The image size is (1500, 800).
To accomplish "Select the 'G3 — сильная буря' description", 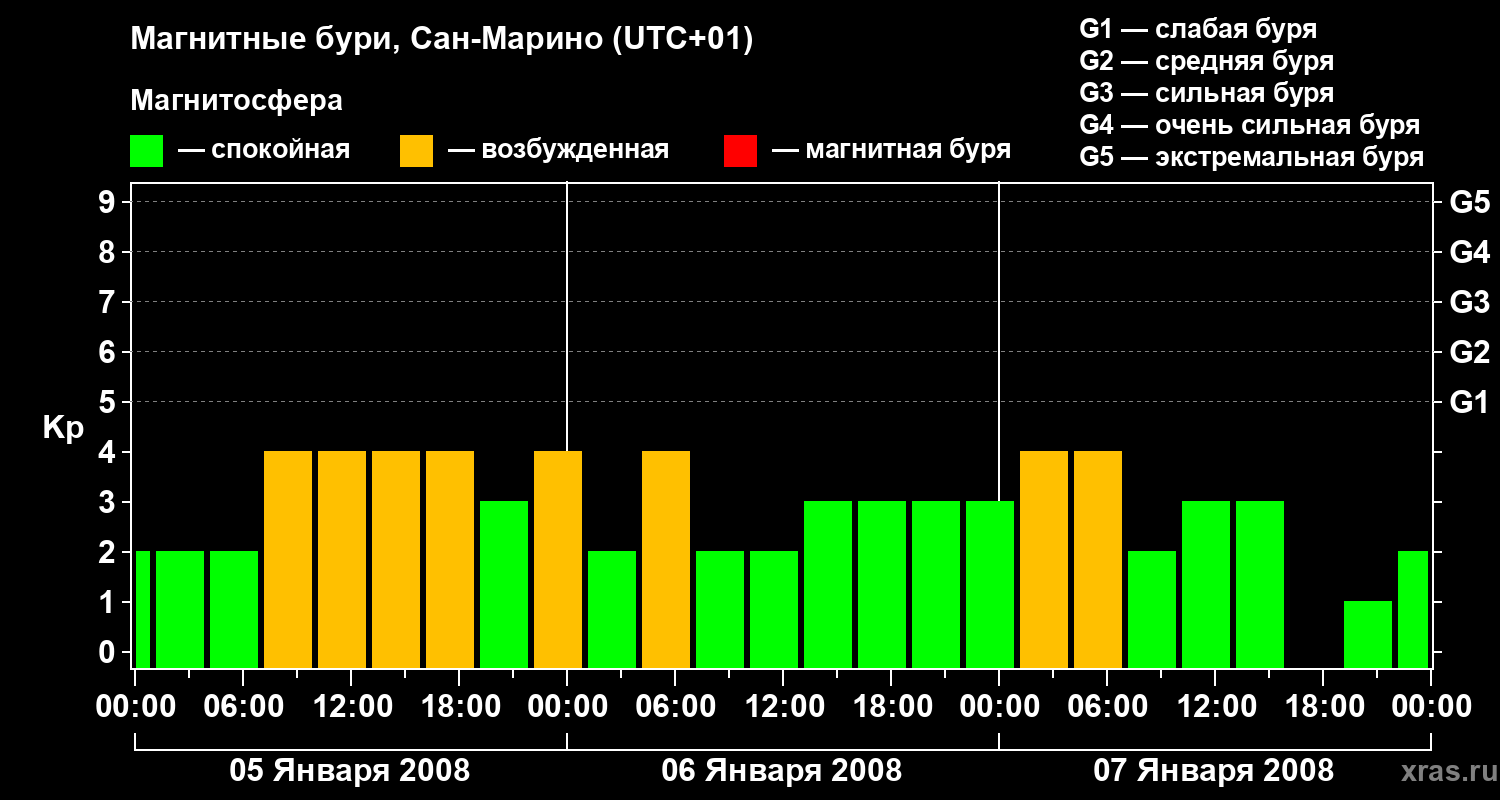I will tap(1206, 93).
